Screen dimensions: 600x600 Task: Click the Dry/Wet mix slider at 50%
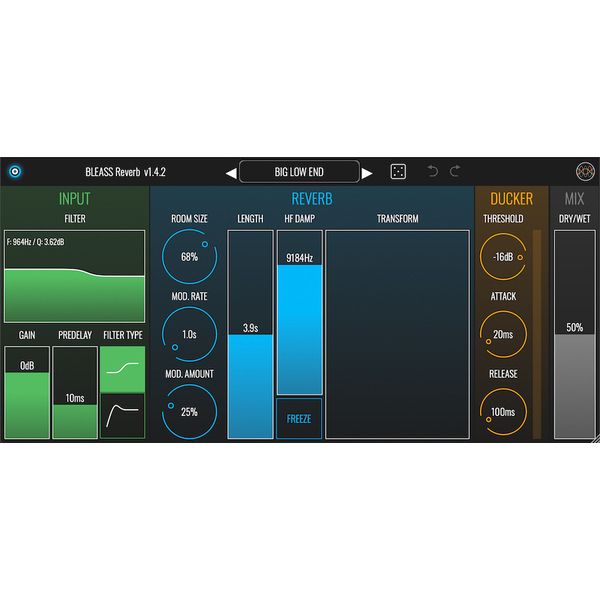pyautogui.click(x=574, y=335)
